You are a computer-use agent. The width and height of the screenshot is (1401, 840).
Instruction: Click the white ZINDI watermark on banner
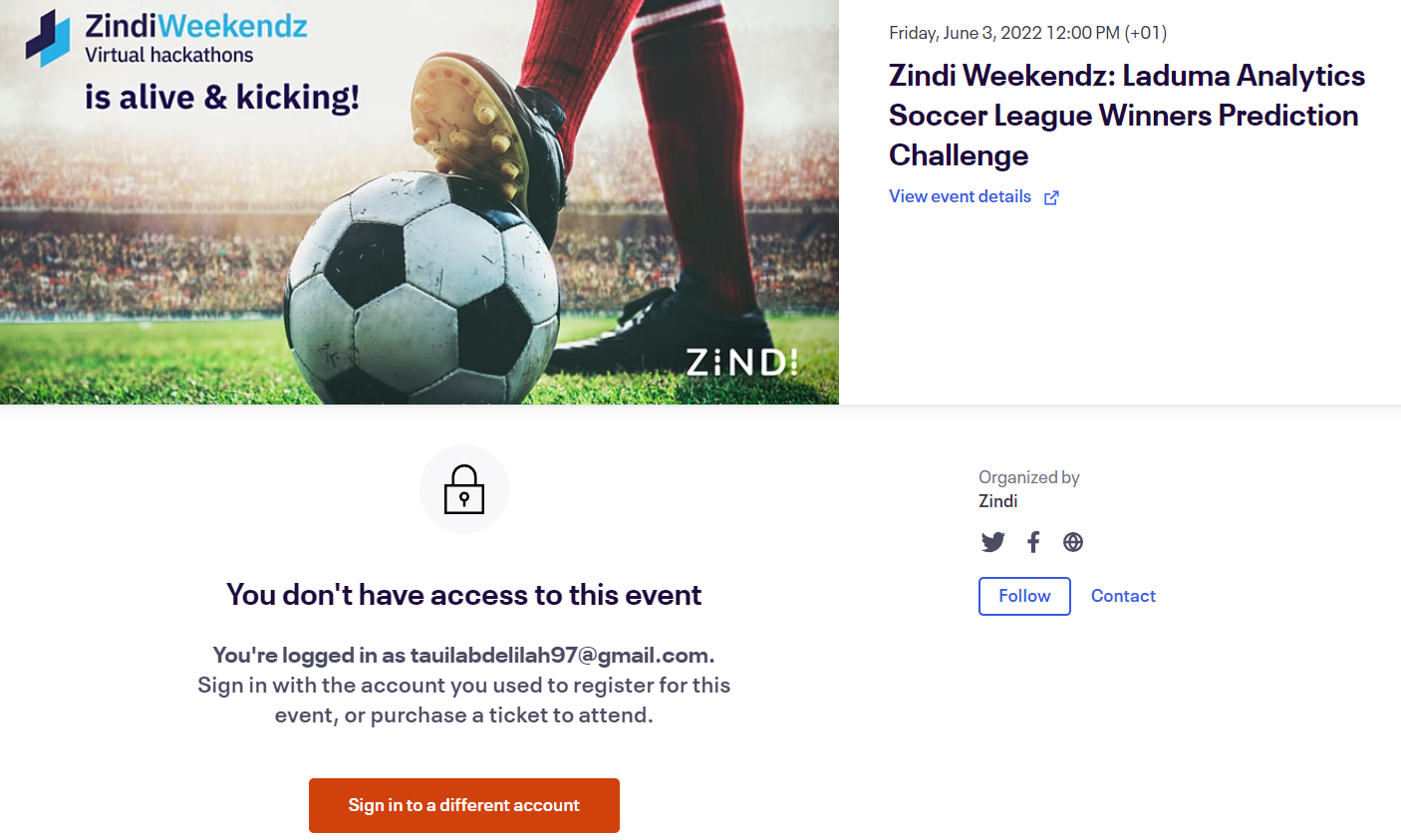[x=741, y=362]
